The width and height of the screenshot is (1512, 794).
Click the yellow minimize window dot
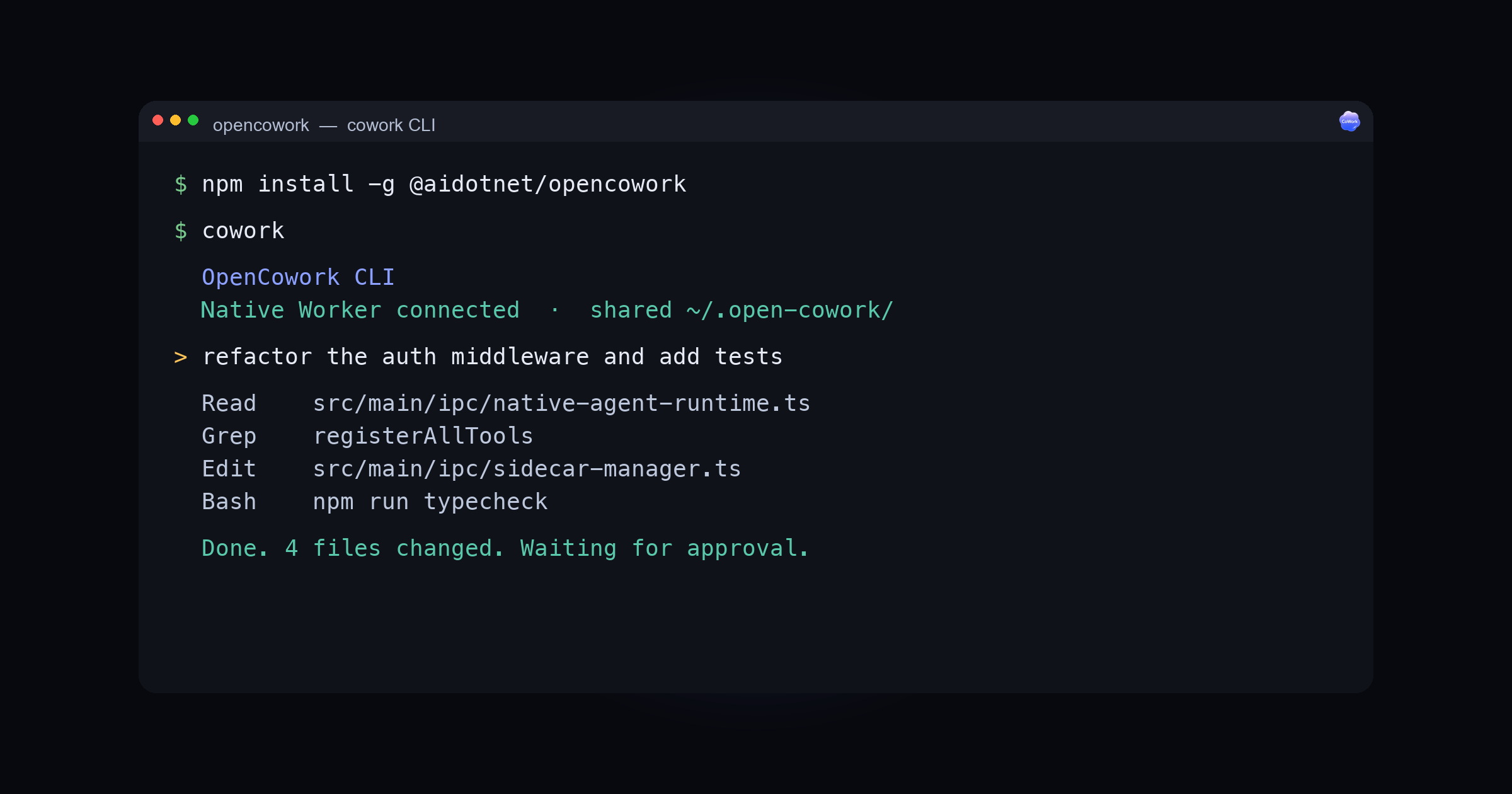176,120
